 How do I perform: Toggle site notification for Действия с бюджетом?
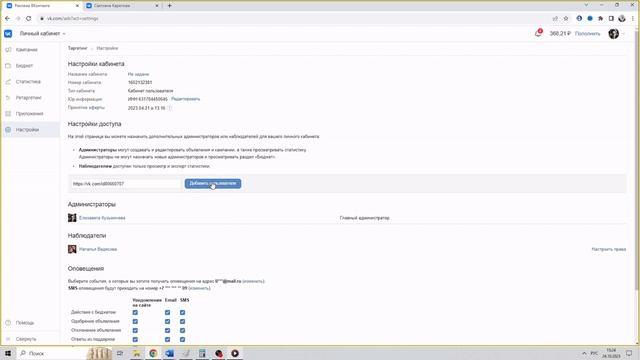[x=135, y=313]
